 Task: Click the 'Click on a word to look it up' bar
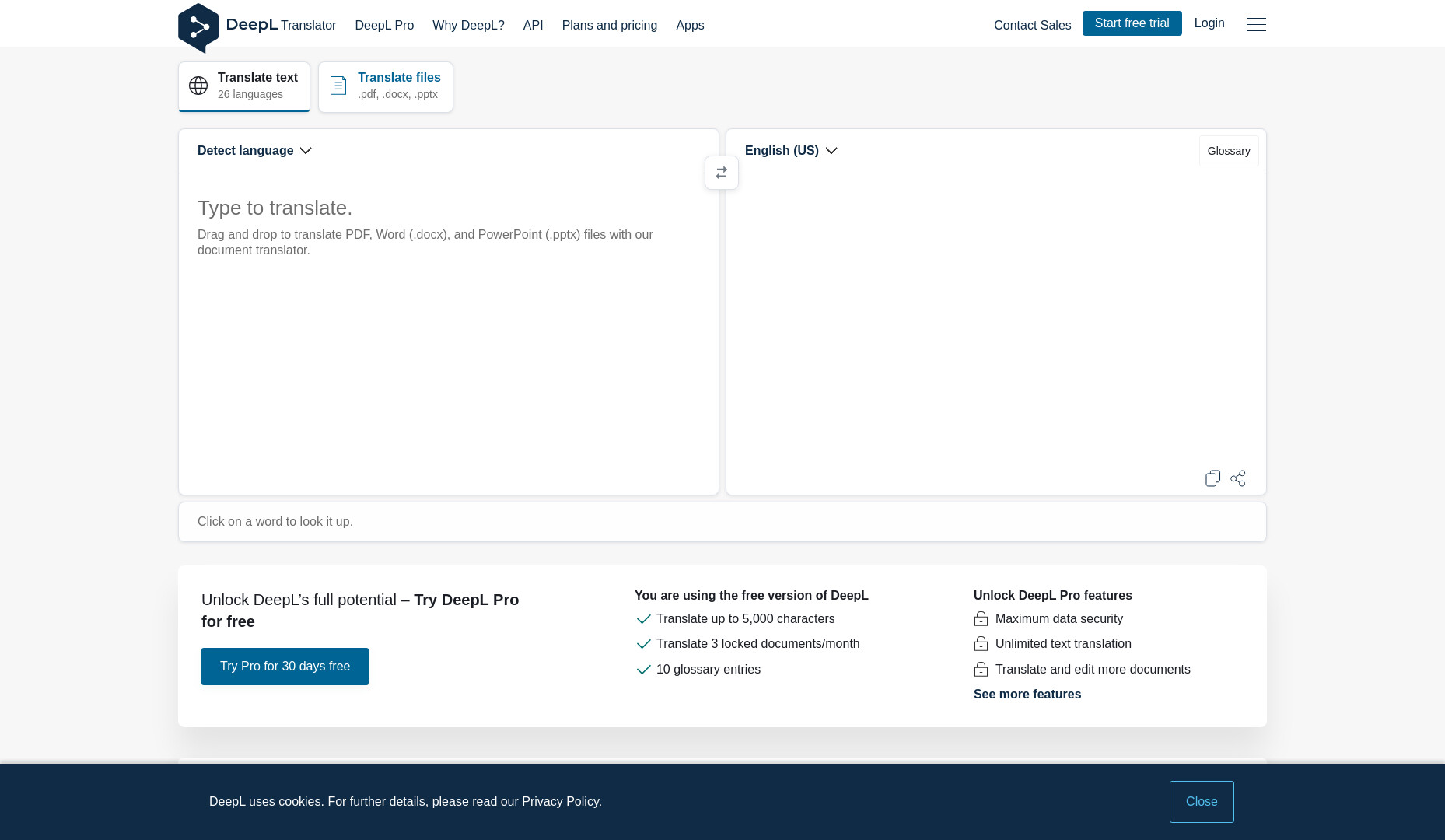(x=722, y=522)
